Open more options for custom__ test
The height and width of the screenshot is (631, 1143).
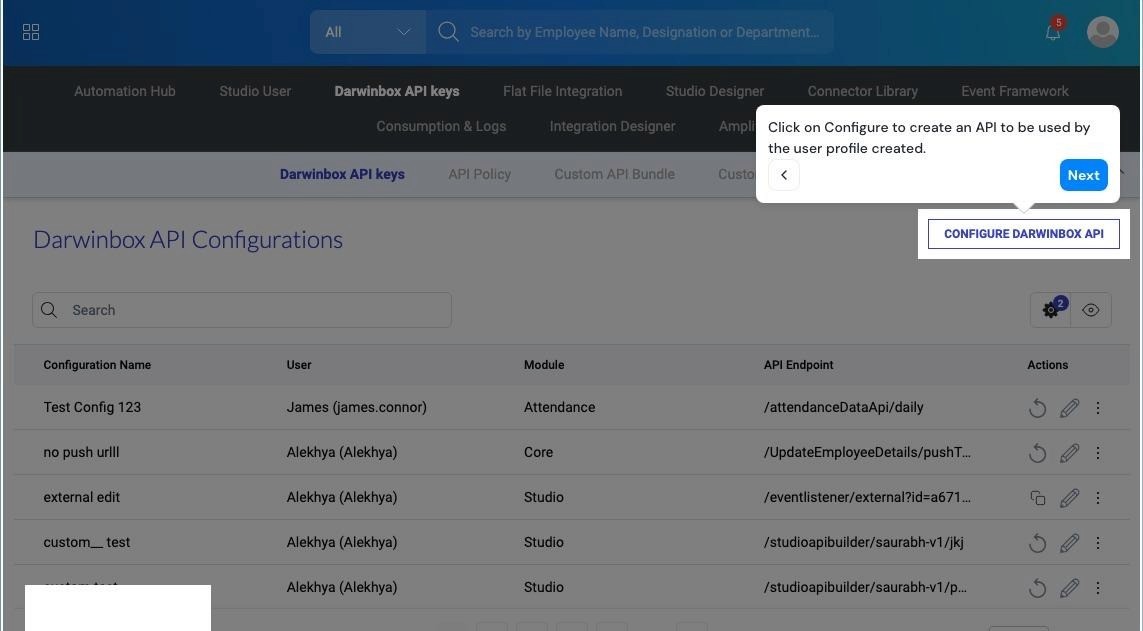click(1098, 544)
